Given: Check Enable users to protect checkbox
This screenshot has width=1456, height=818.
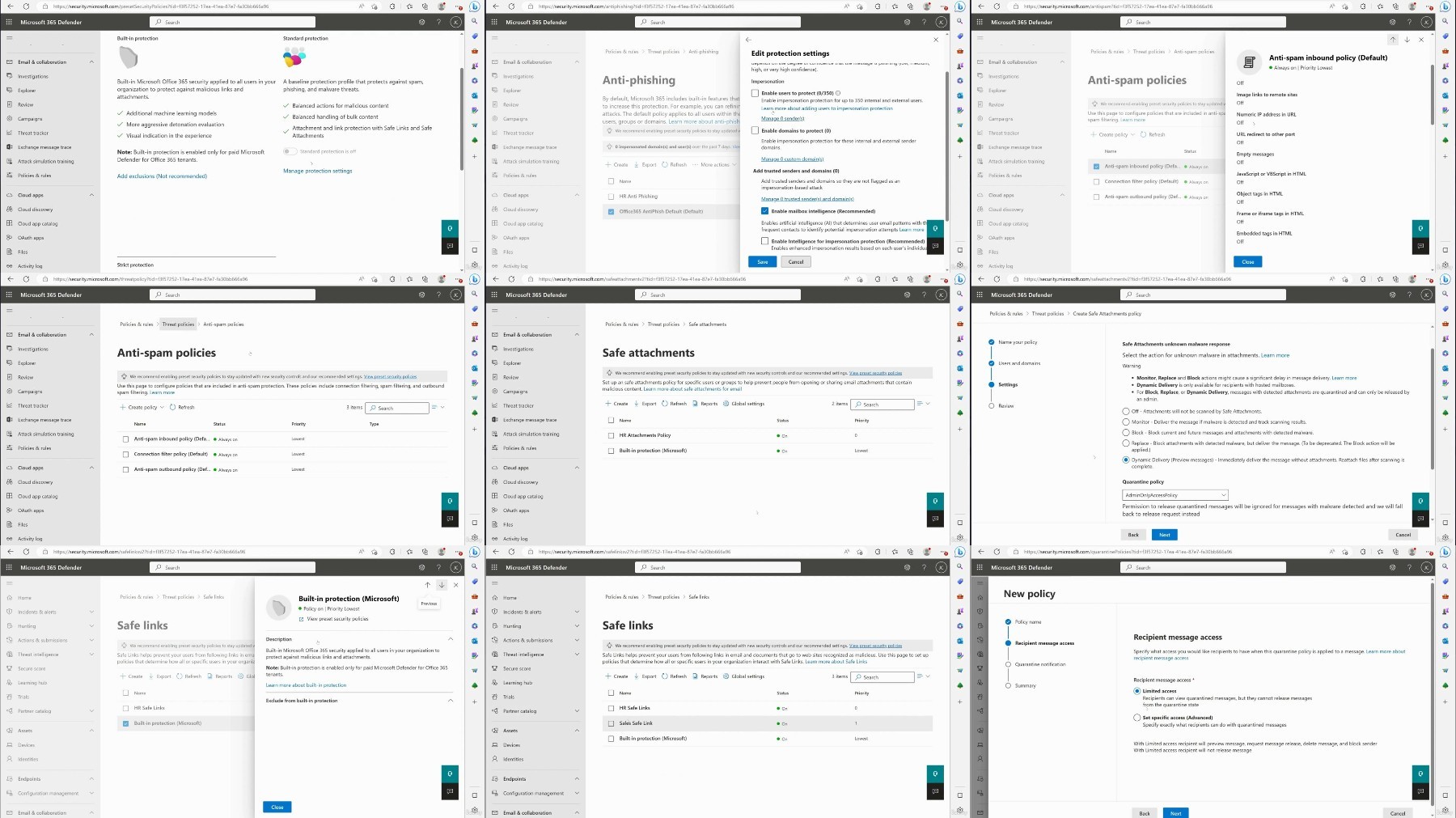Looking at the screenshot, I should (x=756, y=93).
